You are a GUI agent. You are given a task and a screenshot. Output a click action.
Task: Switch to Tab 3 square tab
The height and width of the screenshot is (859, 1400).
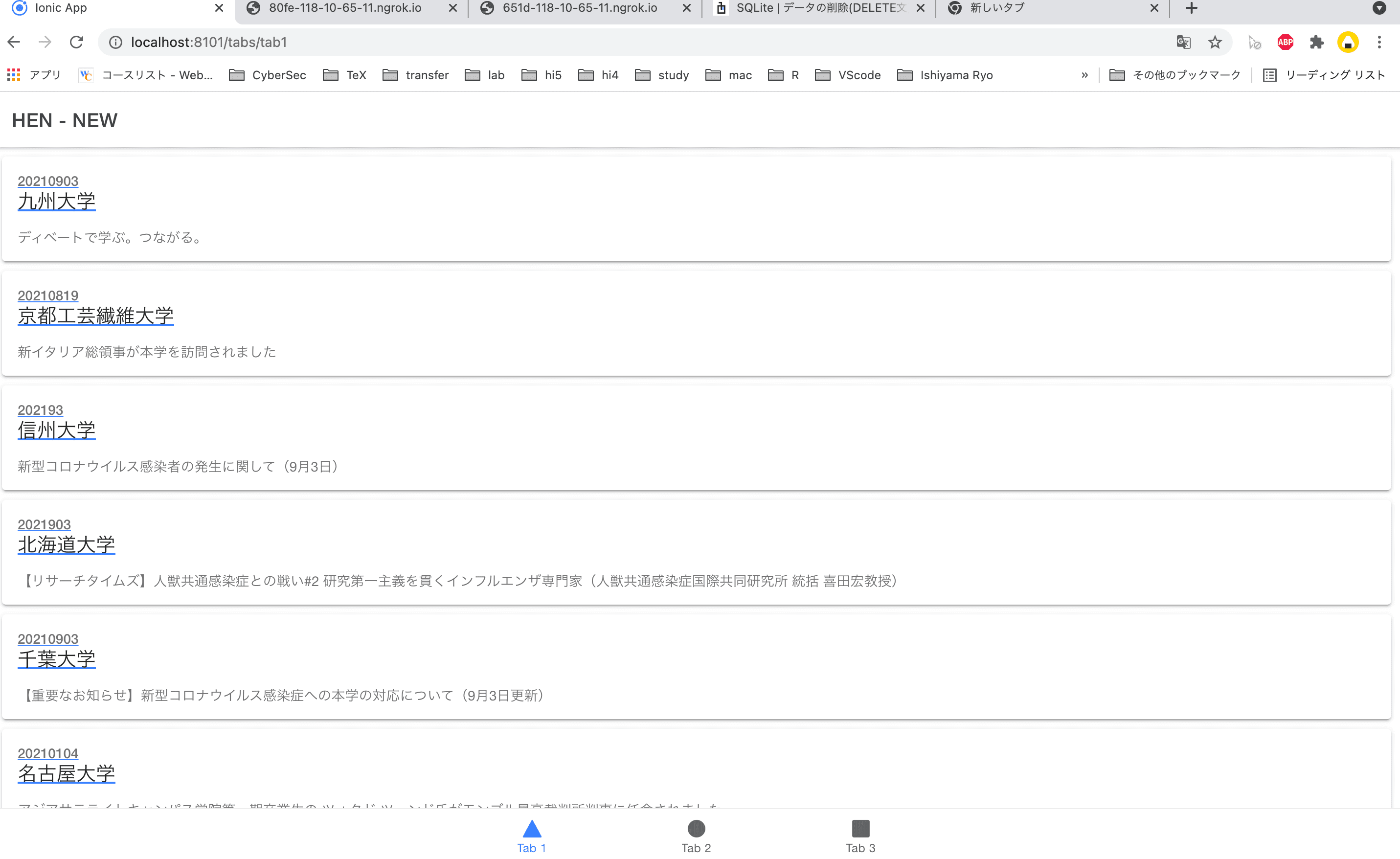[x=861, y=836]
